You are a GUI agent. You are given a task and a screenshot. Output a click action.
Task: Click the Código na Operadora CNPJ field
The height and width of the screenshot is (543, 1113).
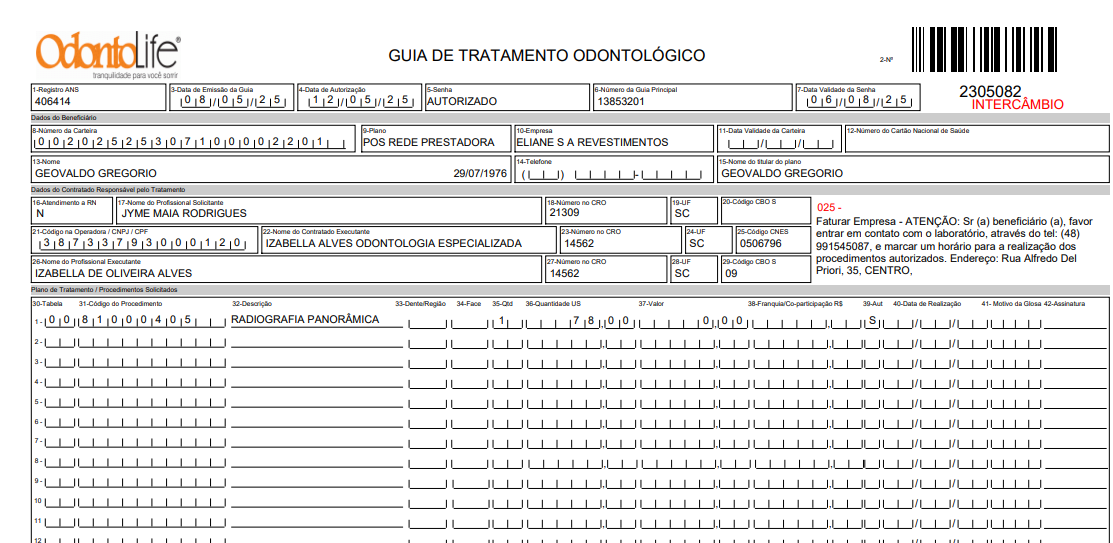point(145,240)
